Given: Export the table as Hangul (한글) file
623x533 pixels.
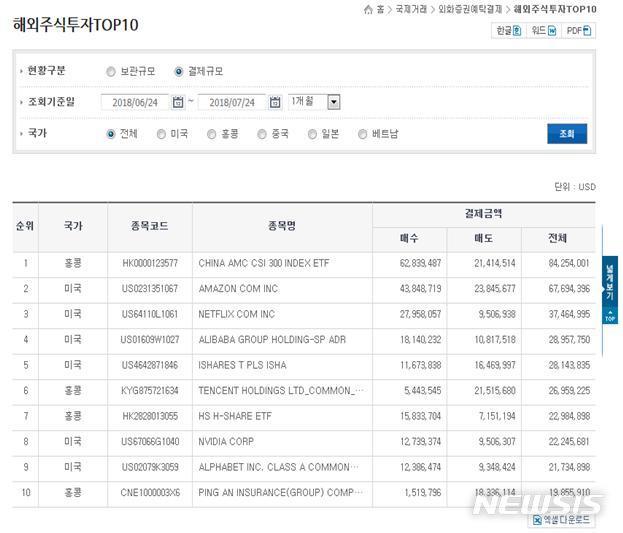Looking at the screenshot, I should point(509,31).
